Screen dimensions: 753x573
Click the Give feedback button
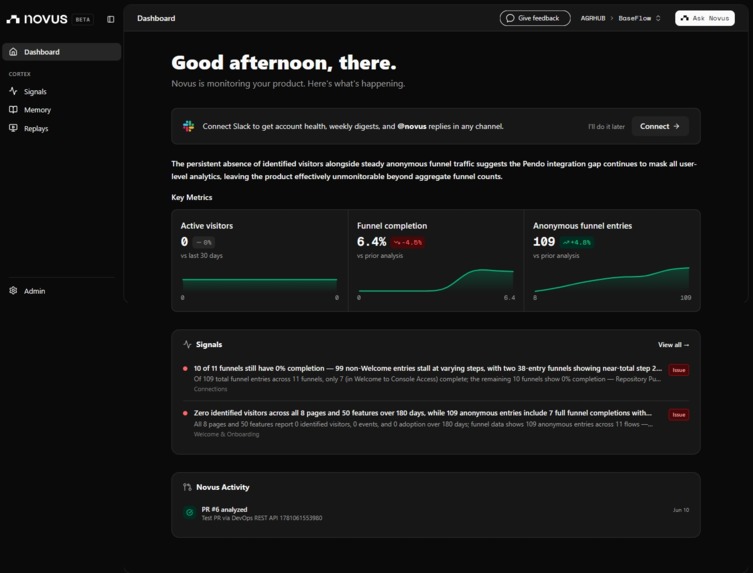tap(535, 18)
